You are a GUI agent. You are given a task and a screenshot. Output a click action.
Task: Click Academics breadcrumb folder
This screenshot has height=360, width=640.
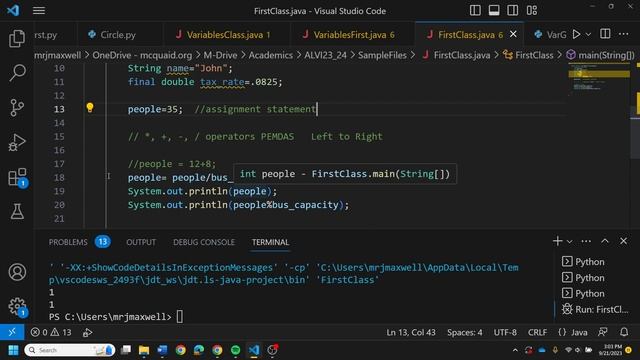[x=270, y=55]
